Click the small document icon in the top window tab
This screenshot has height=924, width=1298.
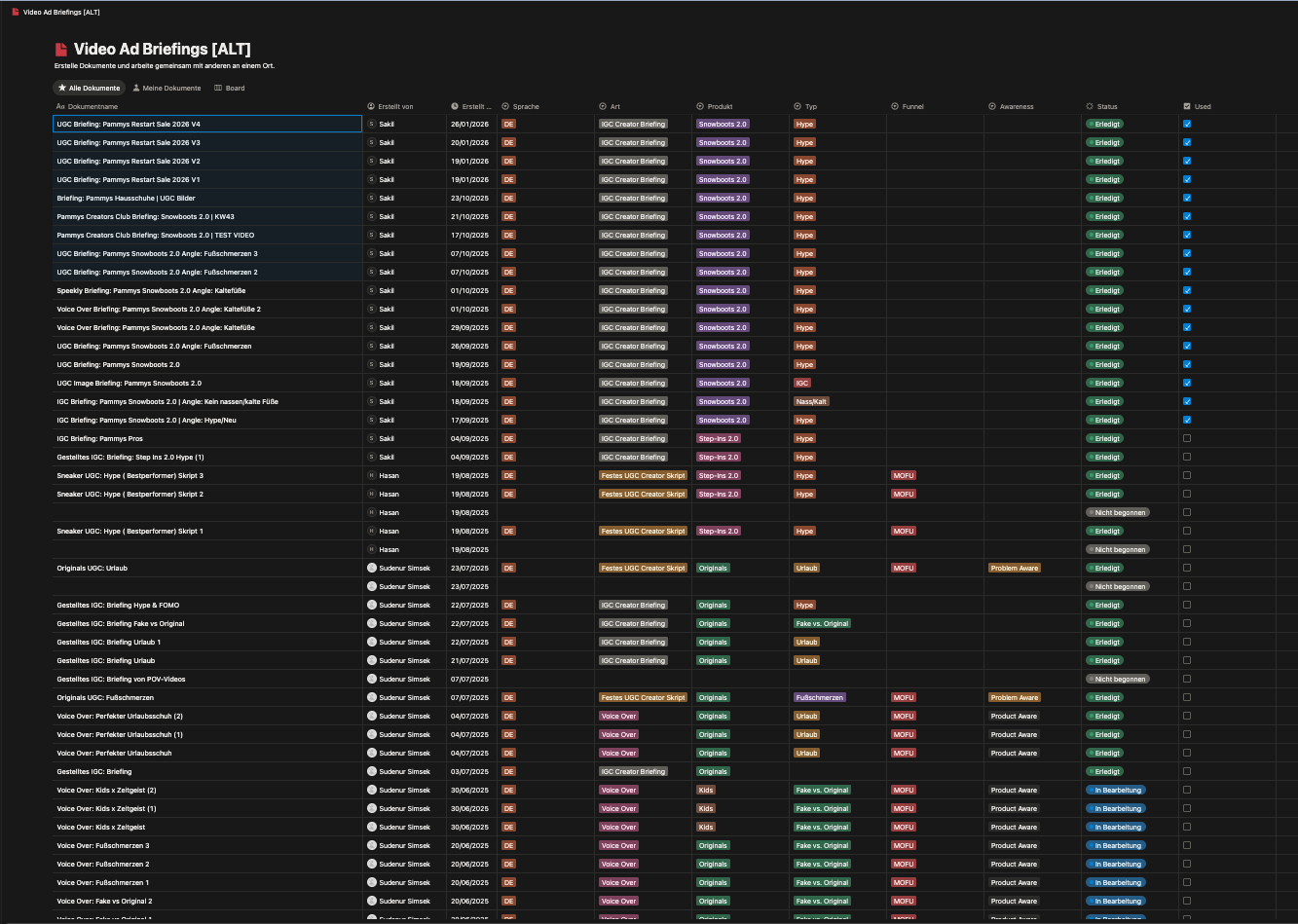pyautogui.click(x=15, y=12)
